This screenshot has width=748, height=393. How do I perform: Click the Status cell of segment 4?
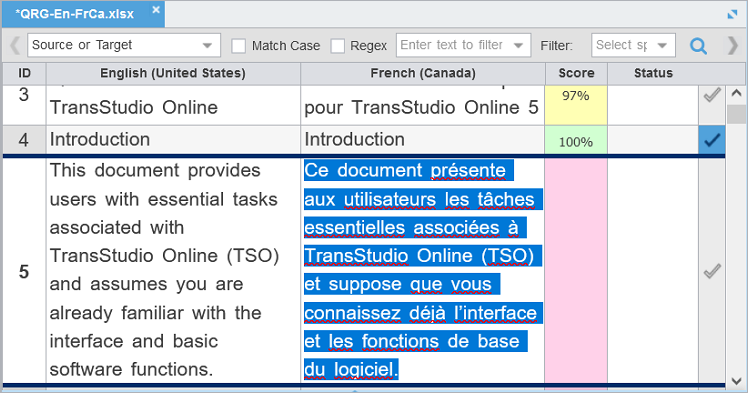pyautogui.click(x=653, y=140)
